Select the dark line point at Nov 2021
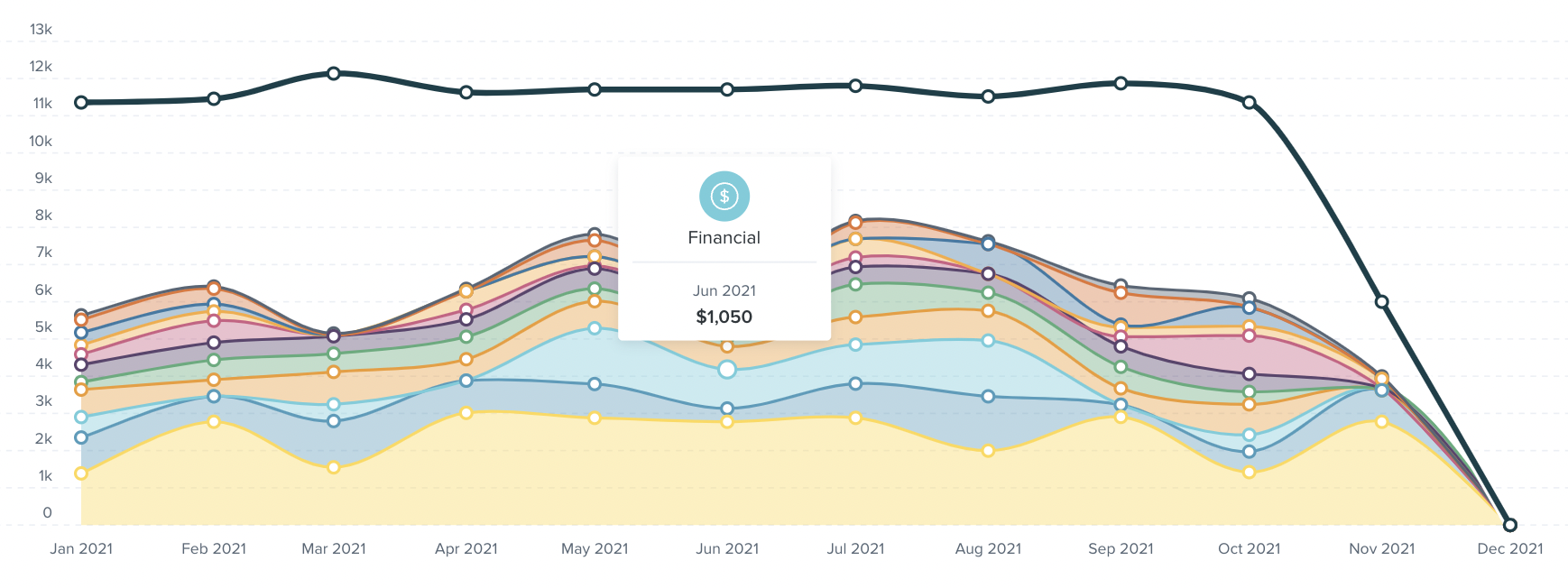Image resolution: width=1568 pixels, height=588 pixels. pyautogui.click(x=1381, y=302)
